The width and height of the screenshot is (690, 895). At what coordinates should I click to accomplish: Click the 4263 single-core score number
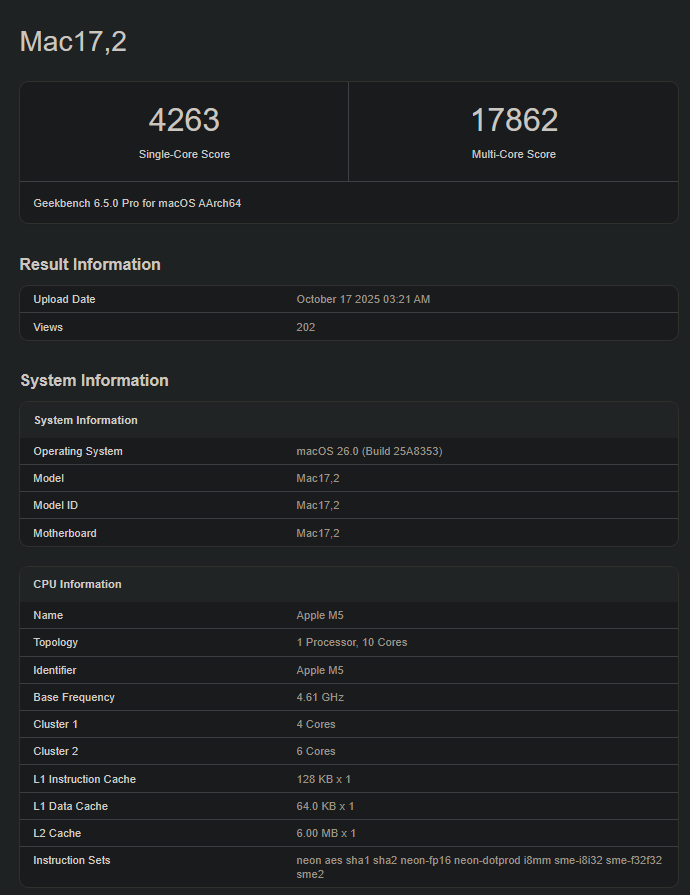click(x=184, y=120)
